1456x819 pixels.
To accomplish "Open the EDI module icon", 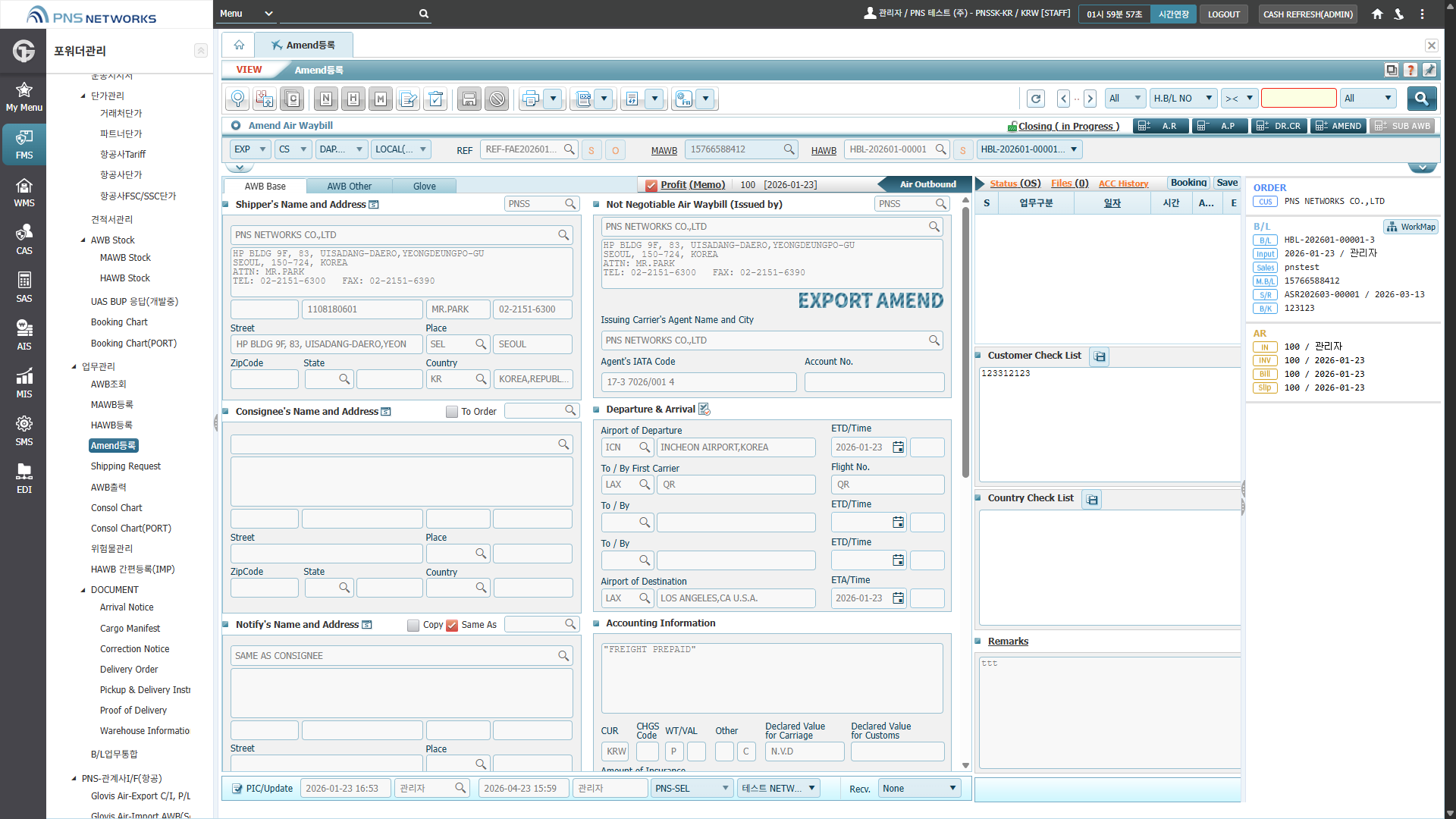I will (x=24, y=479).
